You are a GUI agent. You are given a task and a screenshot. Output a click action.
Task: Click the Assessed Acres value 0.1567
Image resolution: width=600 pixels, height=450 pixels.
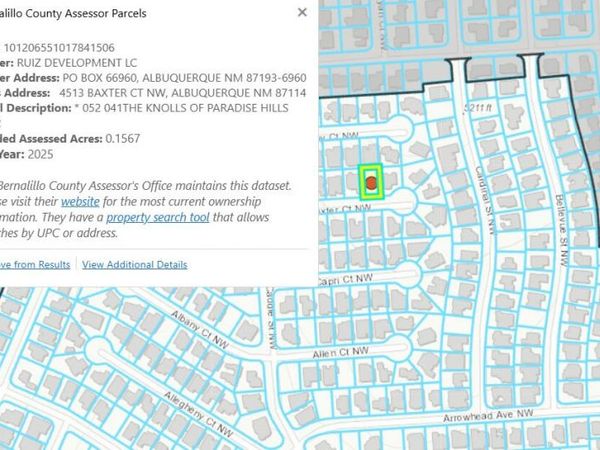[125, 139]
